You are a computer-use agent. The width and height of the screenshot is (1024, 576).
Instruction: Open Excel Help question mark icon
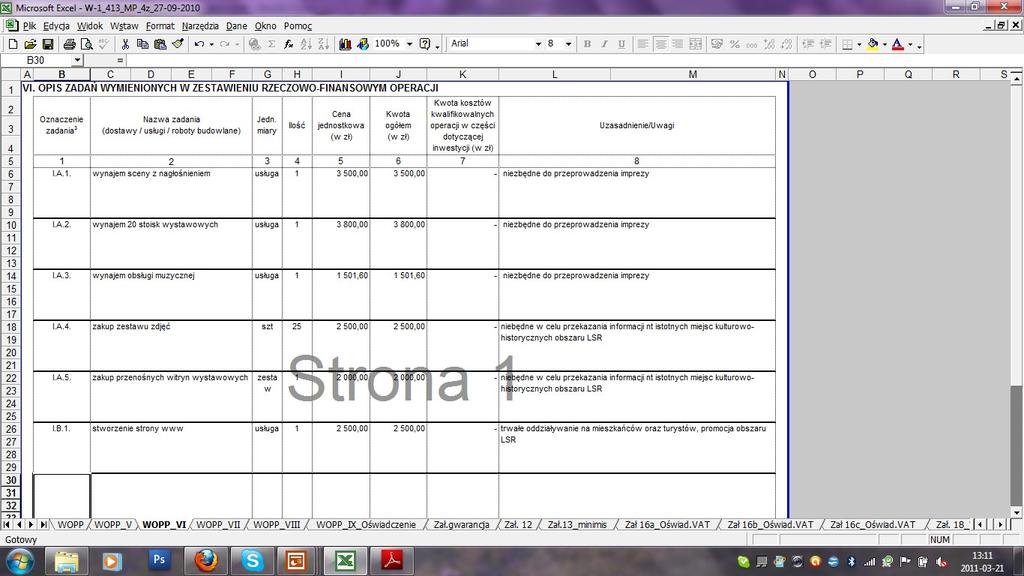point(424,44)
